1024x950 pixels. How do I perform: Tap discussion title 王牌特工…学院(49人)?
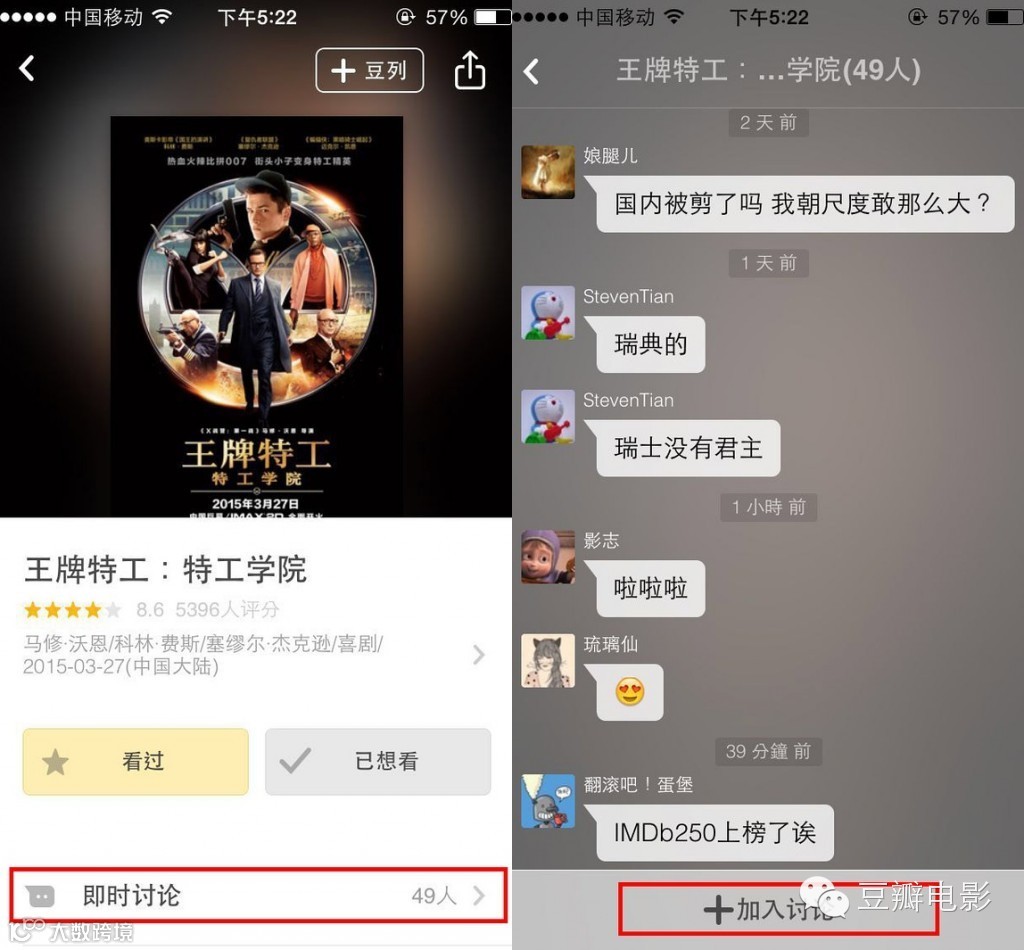click(769, 70)
